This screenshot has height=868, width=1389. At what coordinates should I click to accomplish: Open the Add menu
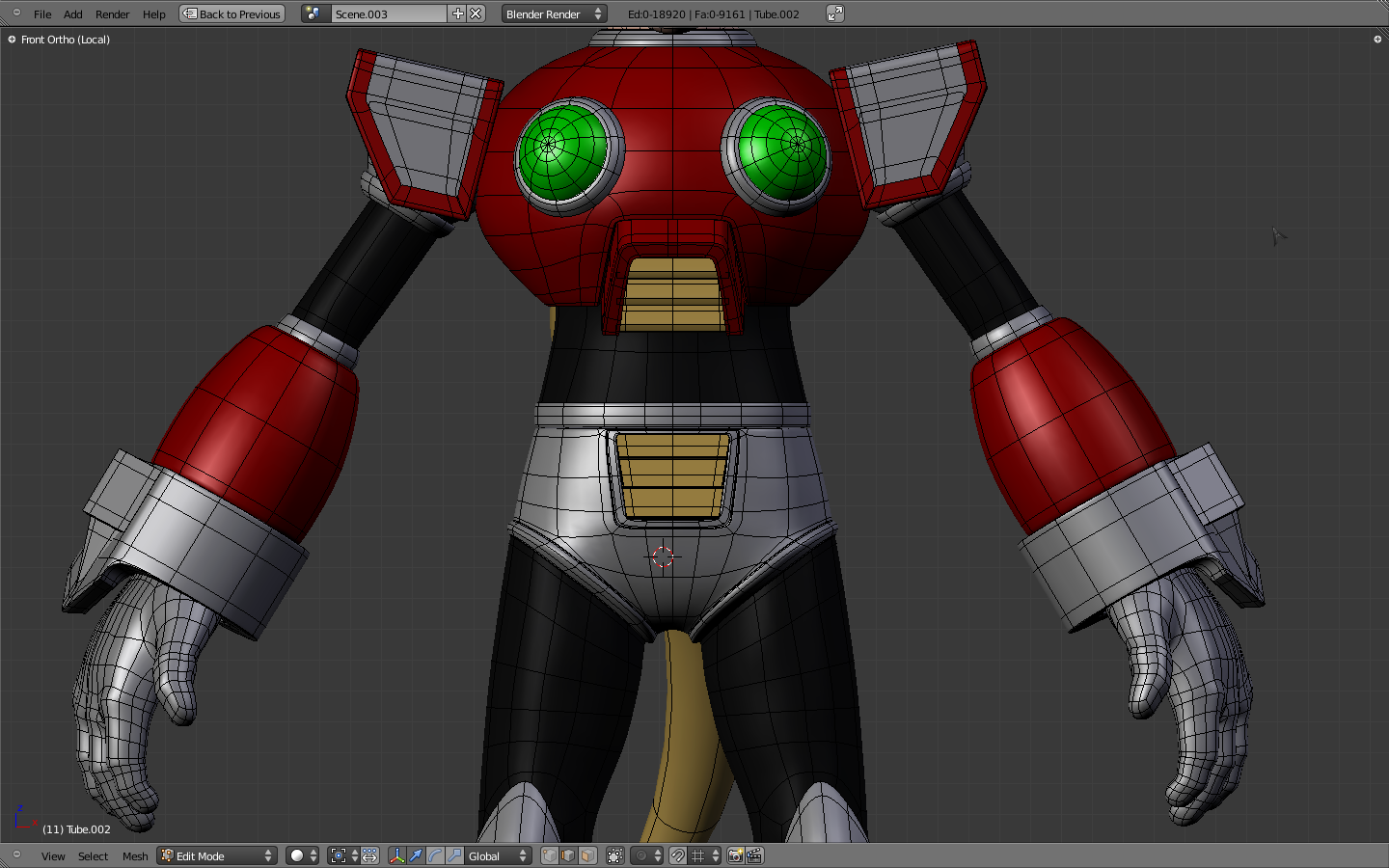(x=73, y=14)
